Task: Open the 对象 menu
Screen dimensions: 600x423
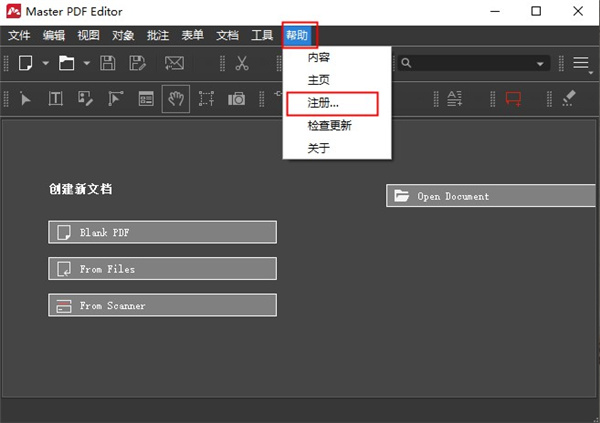Action: [x=123, y=36]
